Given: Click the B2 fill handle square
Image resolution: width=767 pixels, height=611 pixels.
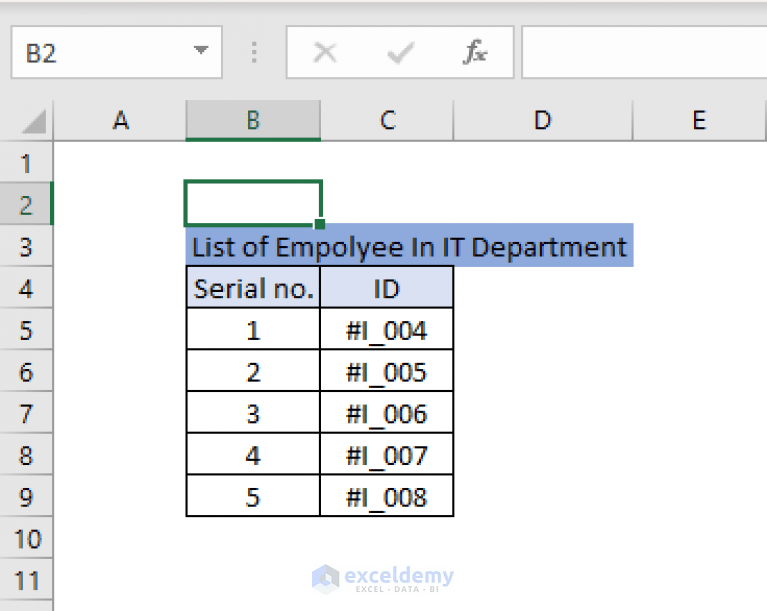Looking at the screenshot, I should (x=319, y=224).
